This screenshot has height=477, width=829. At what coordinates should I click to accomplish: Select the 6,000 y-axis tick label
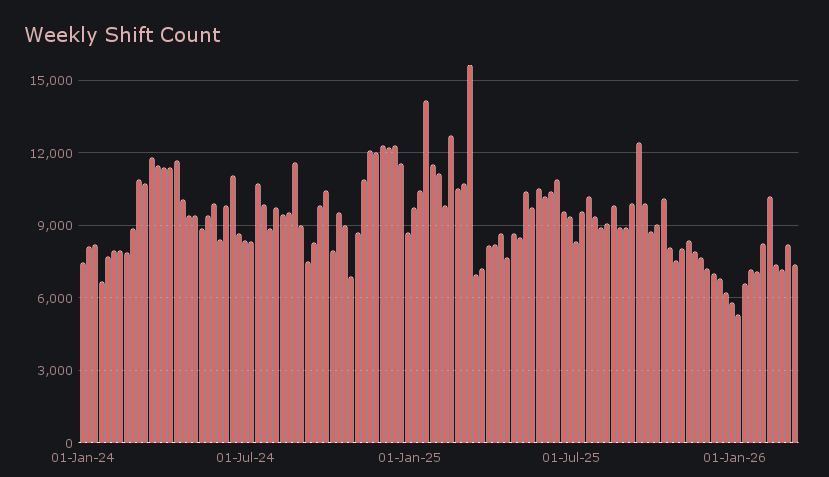(54, 298)
